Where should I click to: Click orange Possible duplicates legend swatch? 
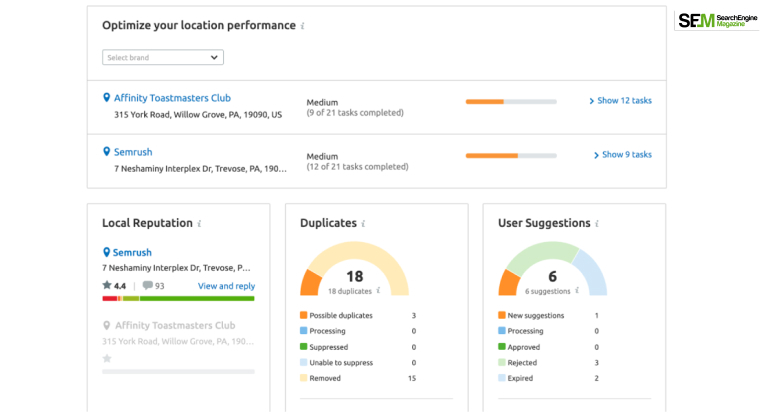[x=303, y=315]
